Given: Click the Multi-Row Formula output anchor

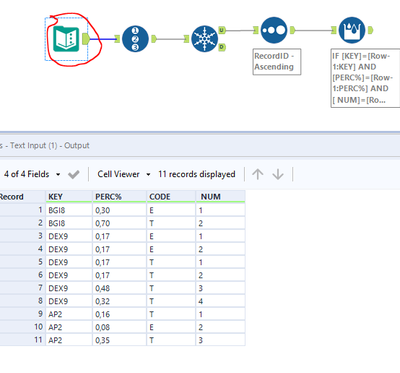Looking at the screenshot, I should [x=370, y=30].
